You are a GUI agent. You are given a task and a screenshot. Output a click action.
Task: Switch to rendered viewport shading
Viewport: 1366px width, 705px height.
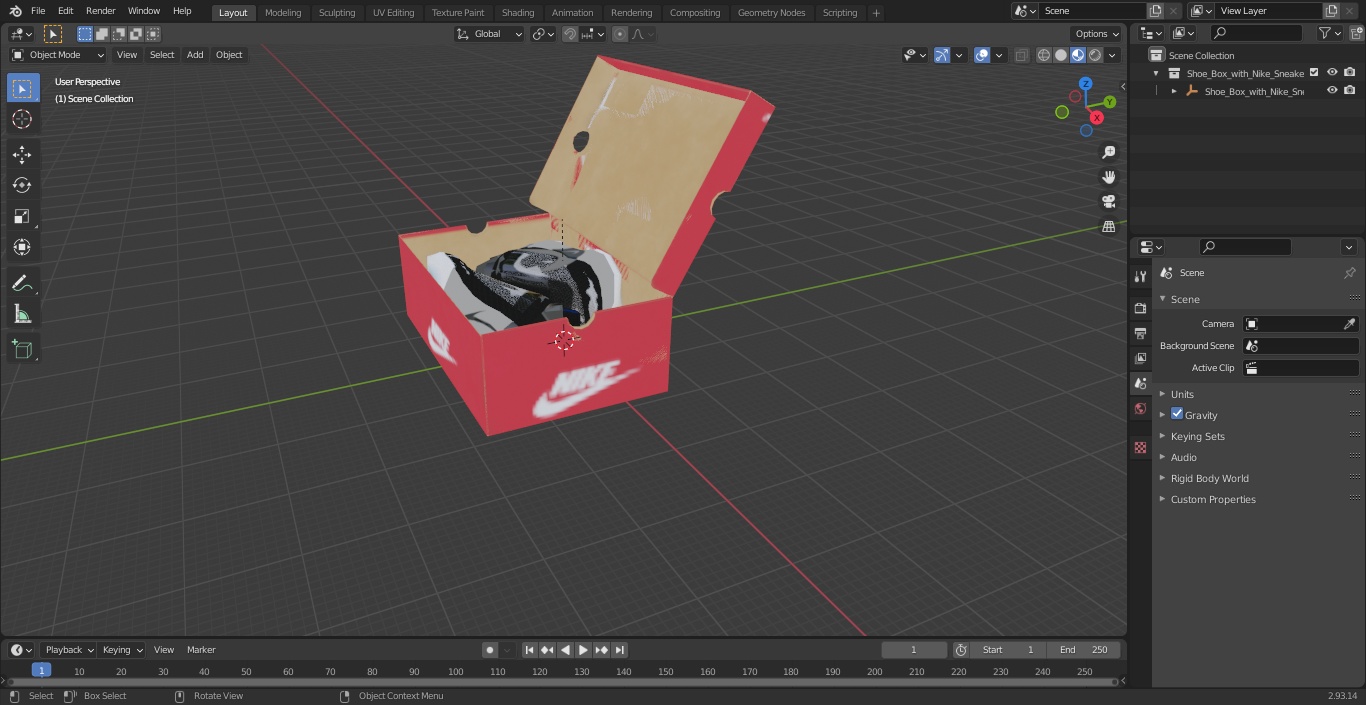1095,55
